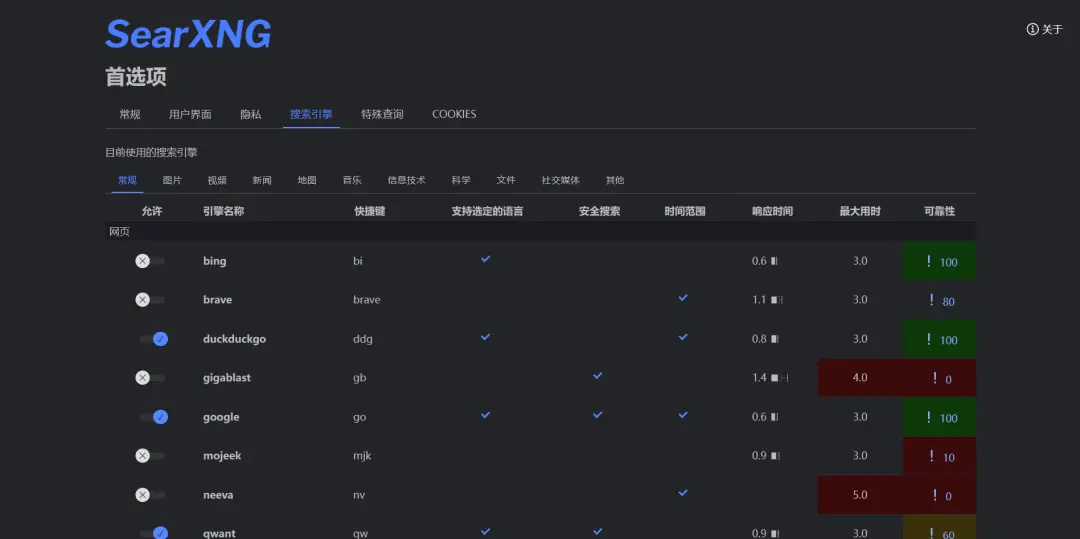Select the 信息技术 engine category
The height and width of the screenshot is (539, 1080).
tap(406, 180)
